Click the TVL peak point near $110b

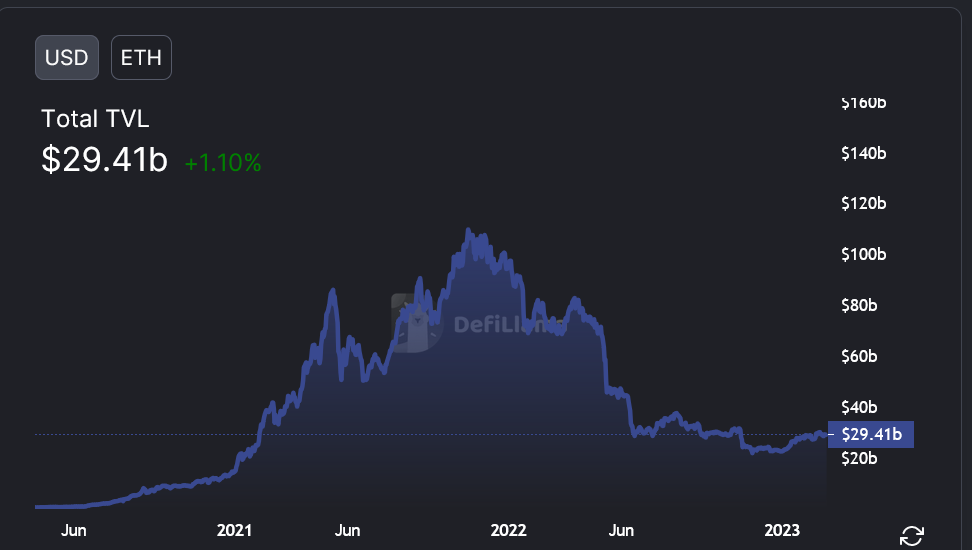[468, 230]
